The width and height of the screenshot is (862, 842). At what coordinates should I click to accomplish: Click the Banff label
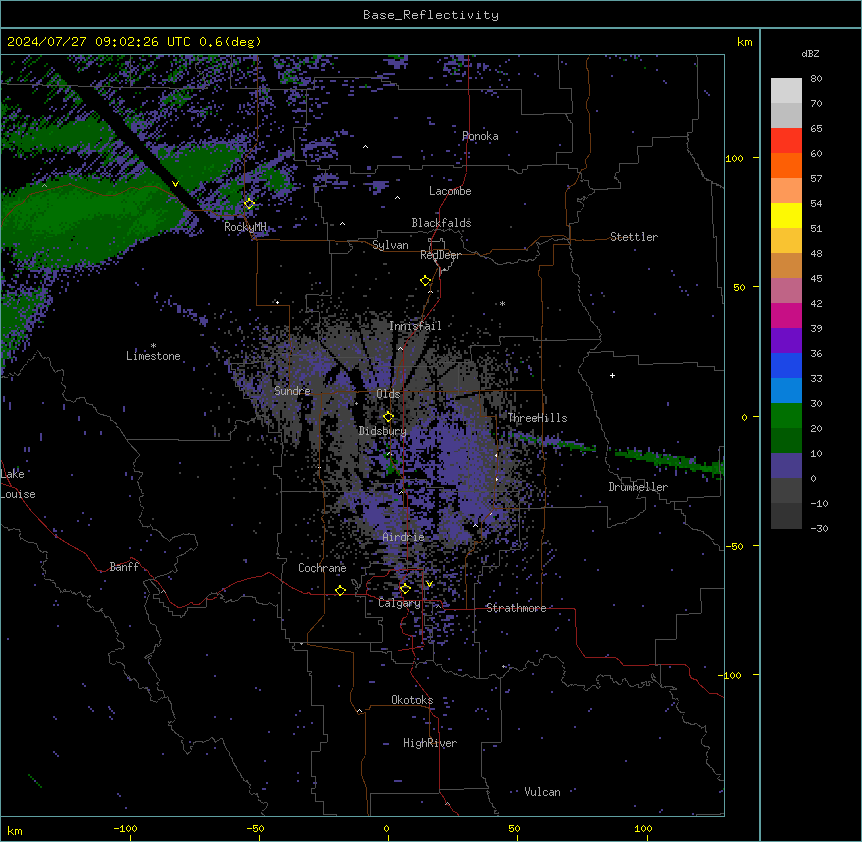pyautogui.click(x=124, y=567)
